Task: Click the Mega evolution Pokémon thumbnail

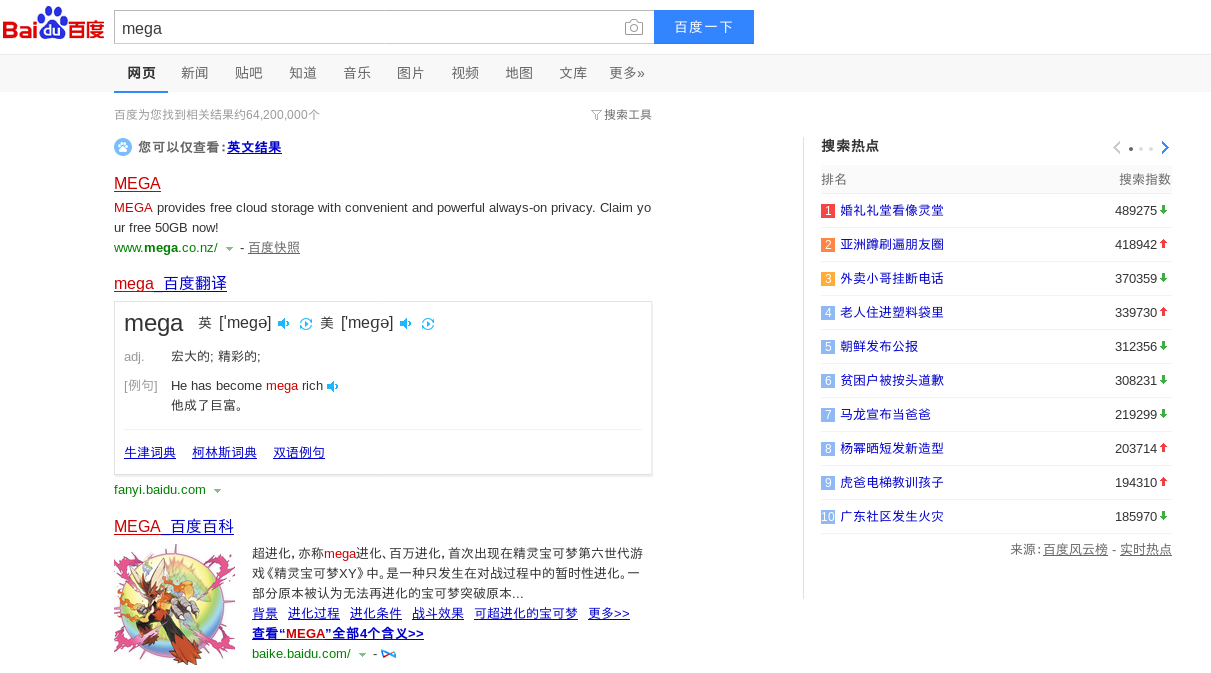Action: pyautogui.click(x=175, y=604)
